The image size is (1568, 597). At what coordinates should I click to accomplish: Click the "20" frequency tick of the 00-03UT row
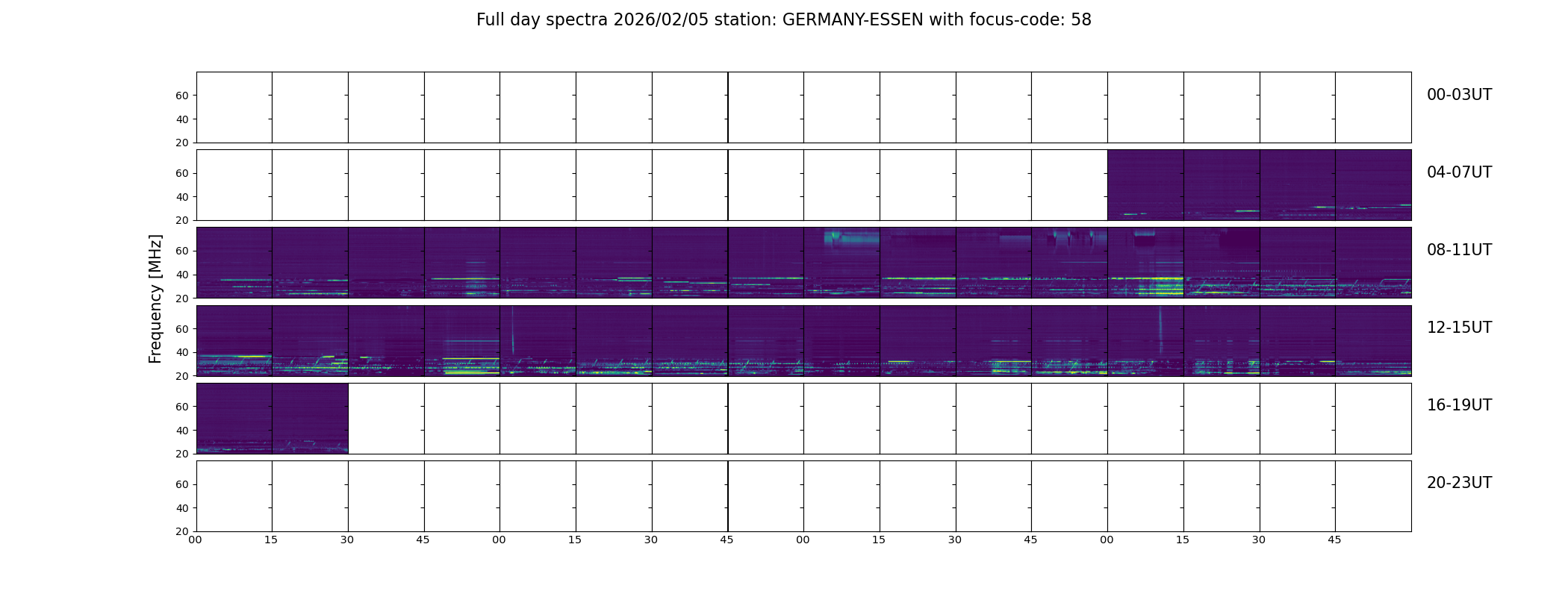[x=182, y=143]
